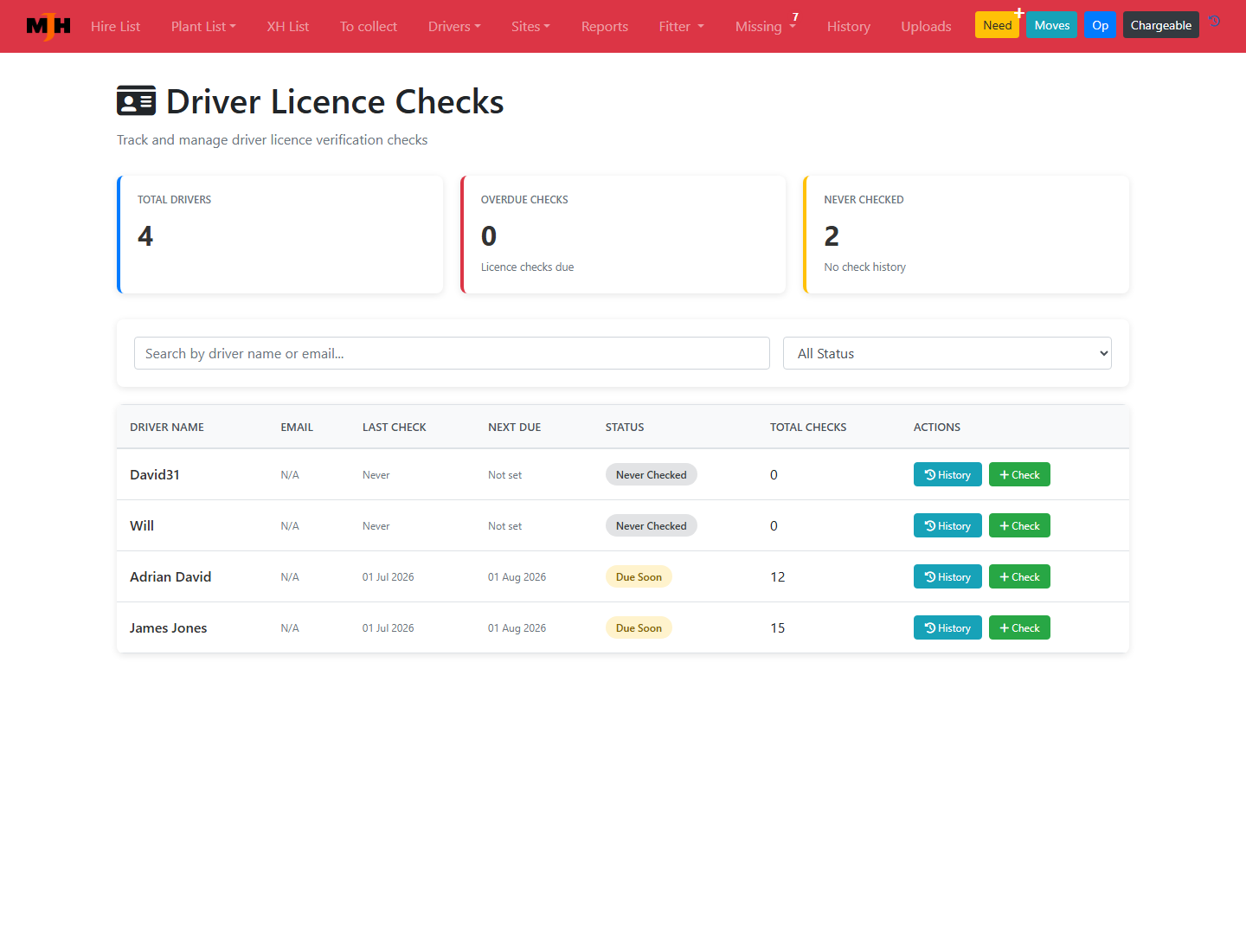View check history for Adrian David
Viewport: 1246px width, 952px height.
pyautogui.click(x=947, y=576)
